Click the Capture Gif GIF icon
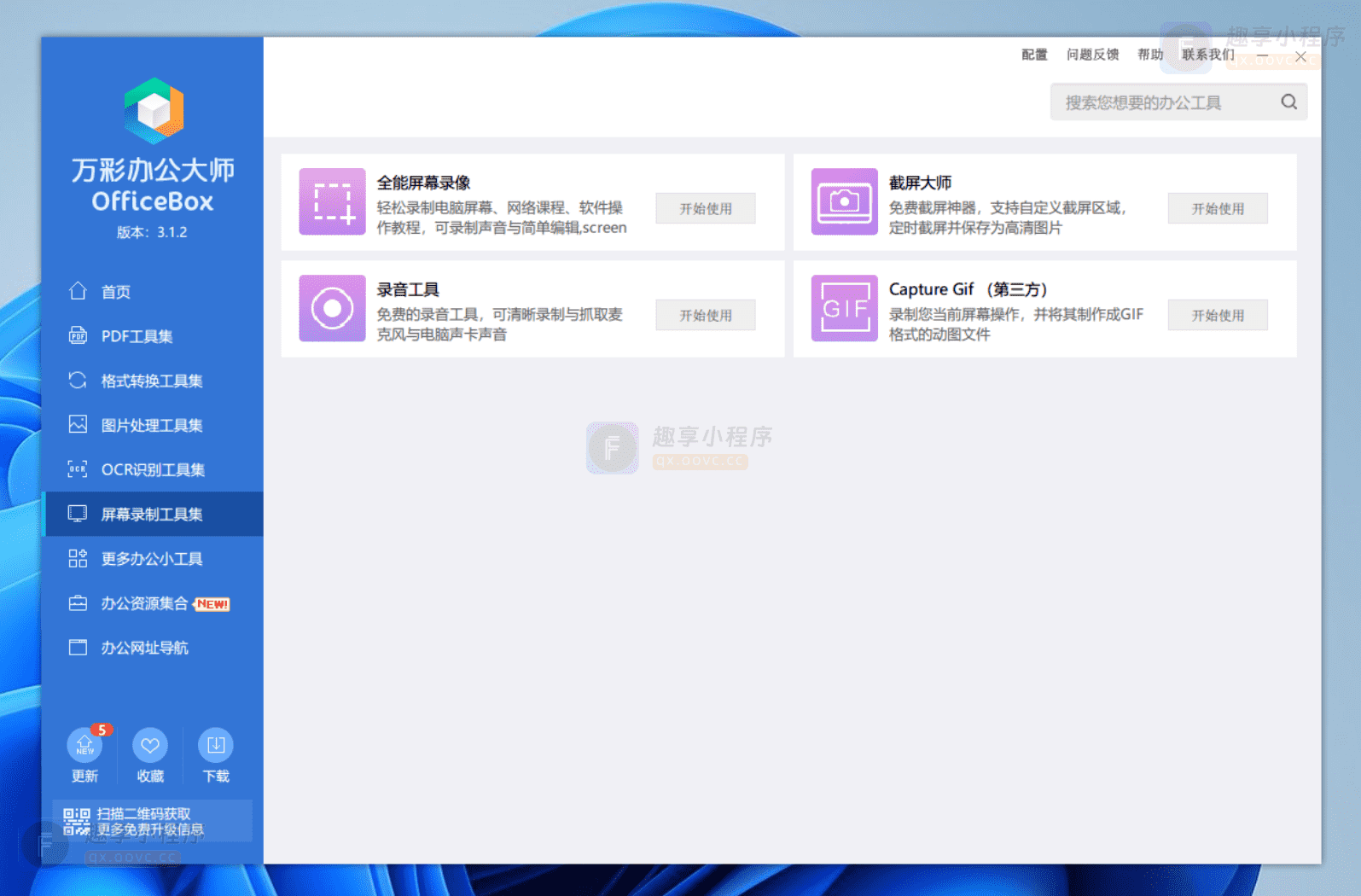The height and width of the screenshot is (896, 1361). pos(844,308)
